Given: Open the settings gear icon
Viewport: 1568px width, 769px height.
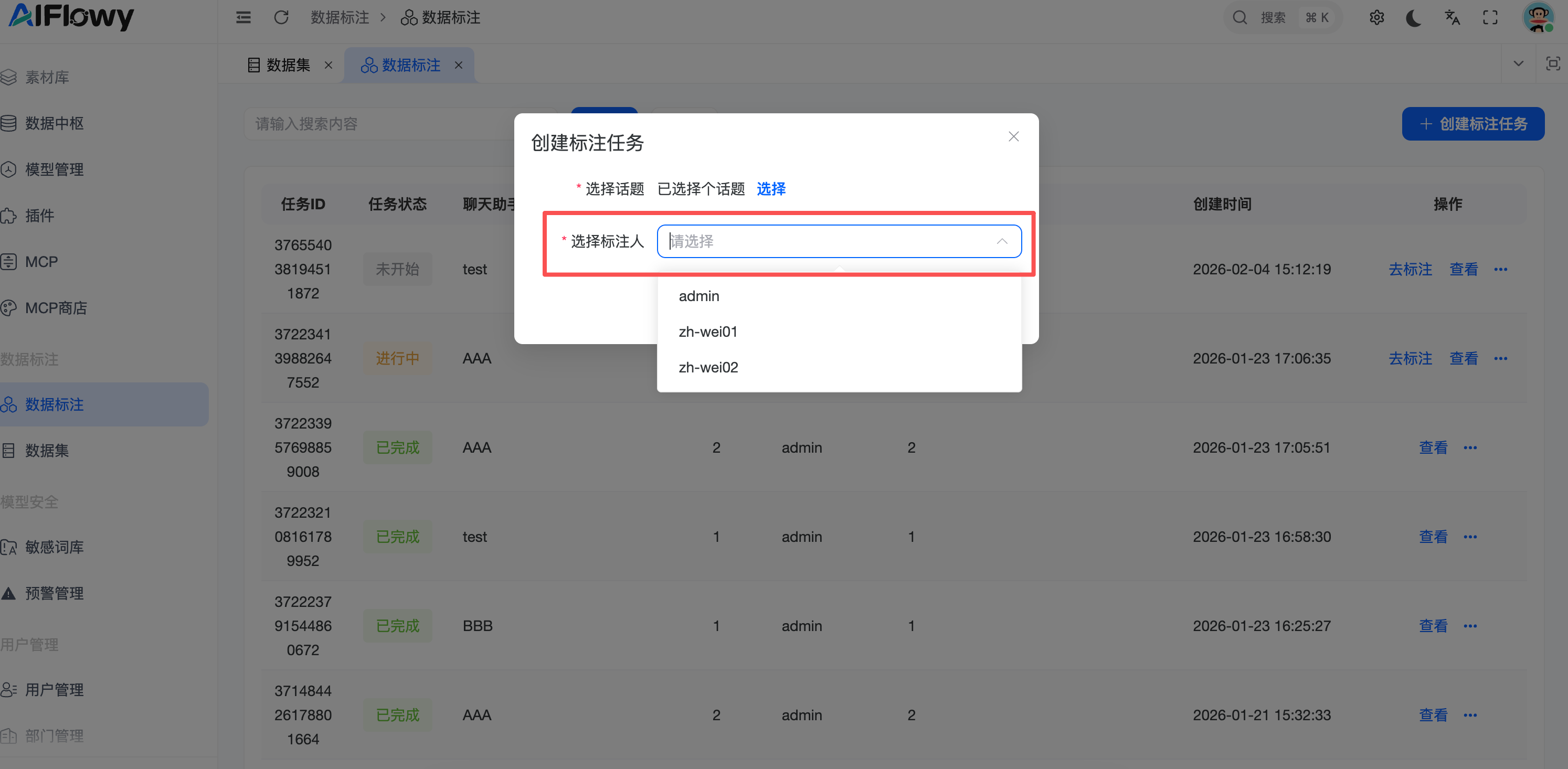Looking at the screenshot, I should point(1376,18).
